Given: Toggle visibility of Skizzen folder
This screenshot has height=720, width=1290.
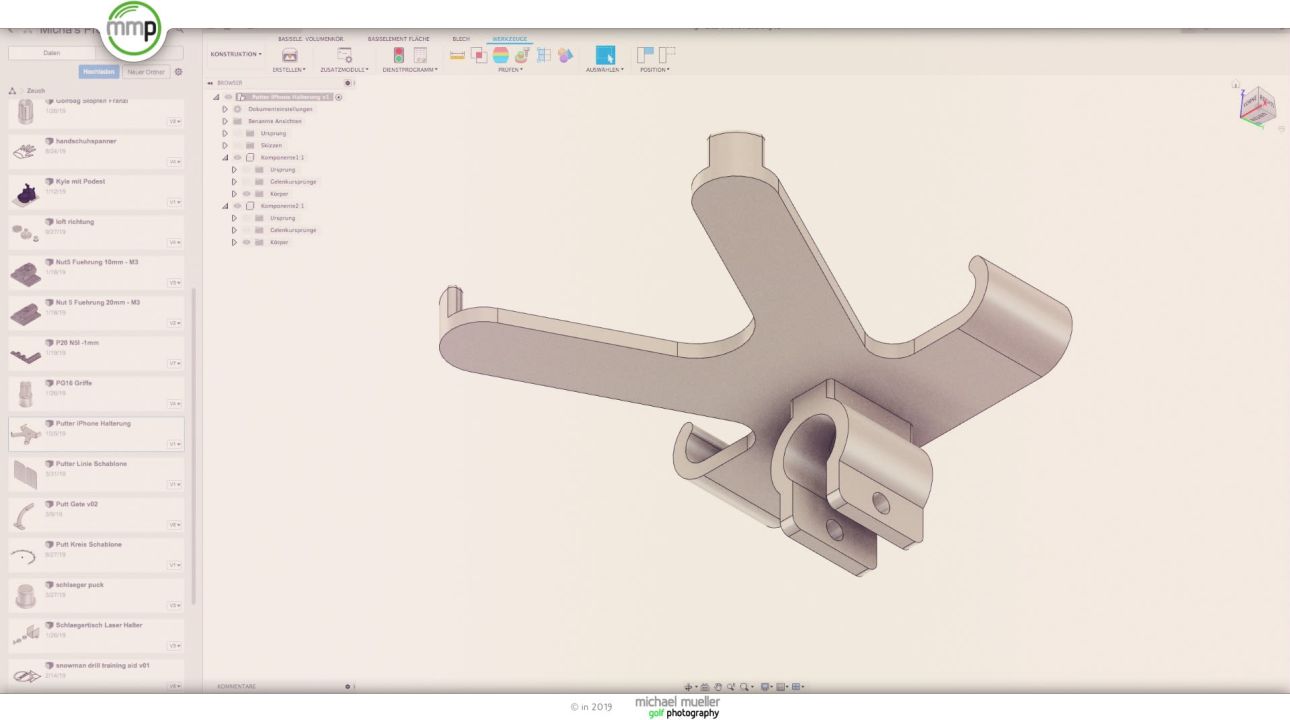Looking at the screenshot, I should pyautogui.click(x=237, y=145).
